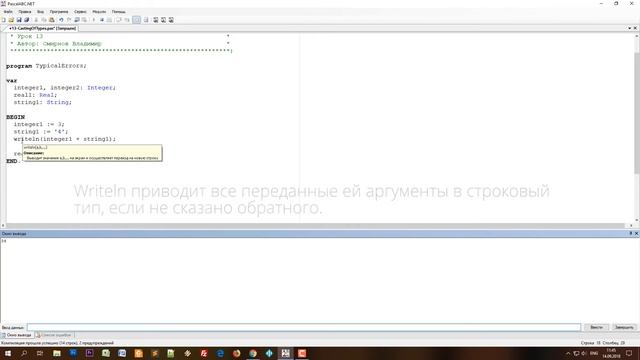Click the vertical scrollbar up arrow
The image size is (640, 360).
click(x=637, y=36)
